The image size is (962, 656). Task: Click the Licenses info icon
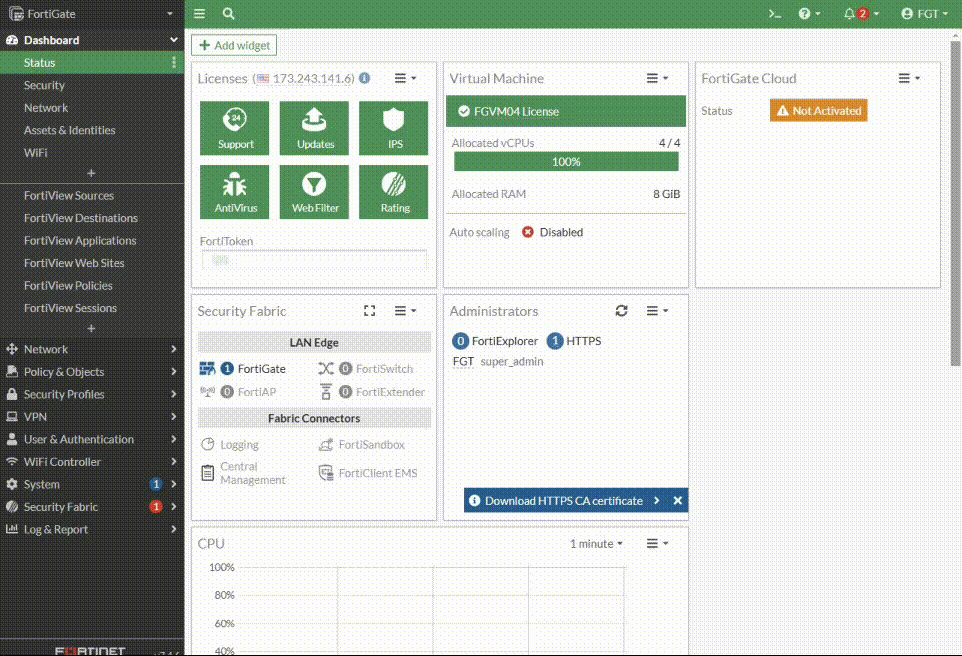pos(364,78)
